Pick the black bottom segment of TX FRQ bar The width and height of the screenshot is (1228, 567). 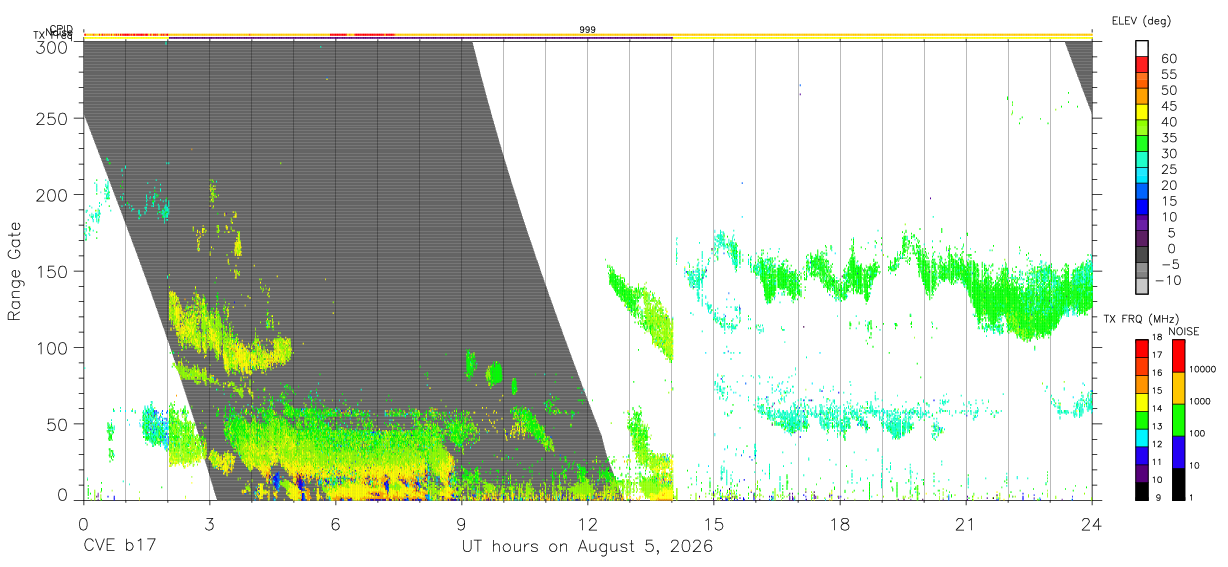click(x=1142, y=489)
